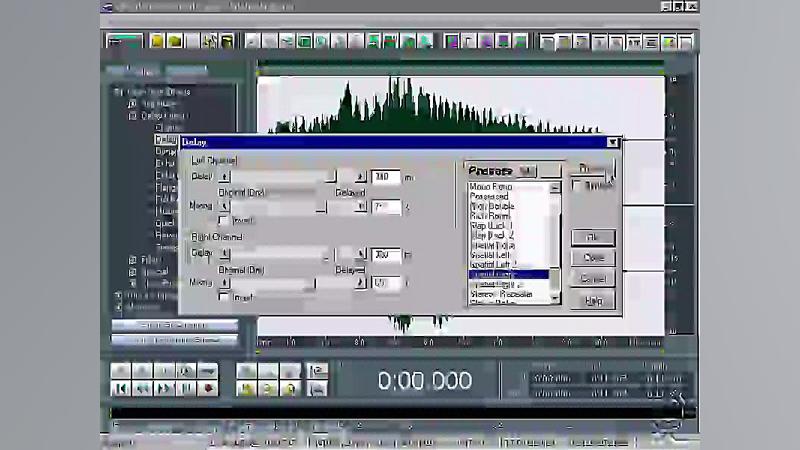The height and width of the screenshot is (450, 800).
Task: Click the Left Channel Mixing slider thumb
Action: click(321, 206)
